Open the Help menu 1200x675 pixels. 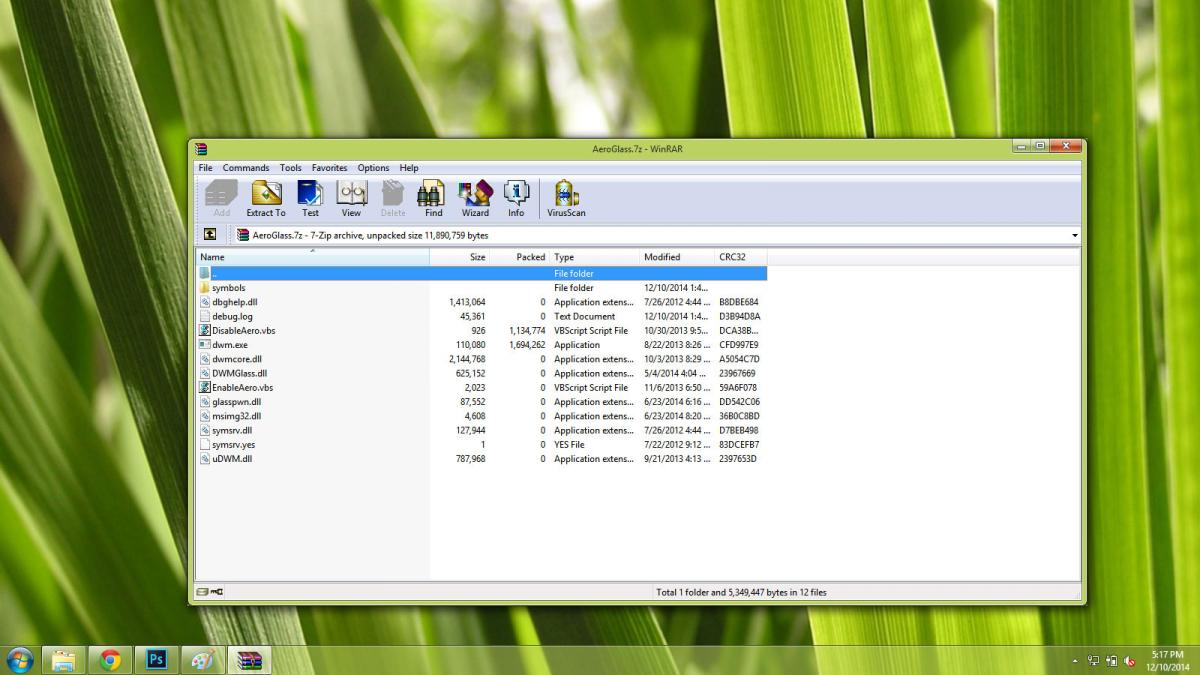(409, 168)
